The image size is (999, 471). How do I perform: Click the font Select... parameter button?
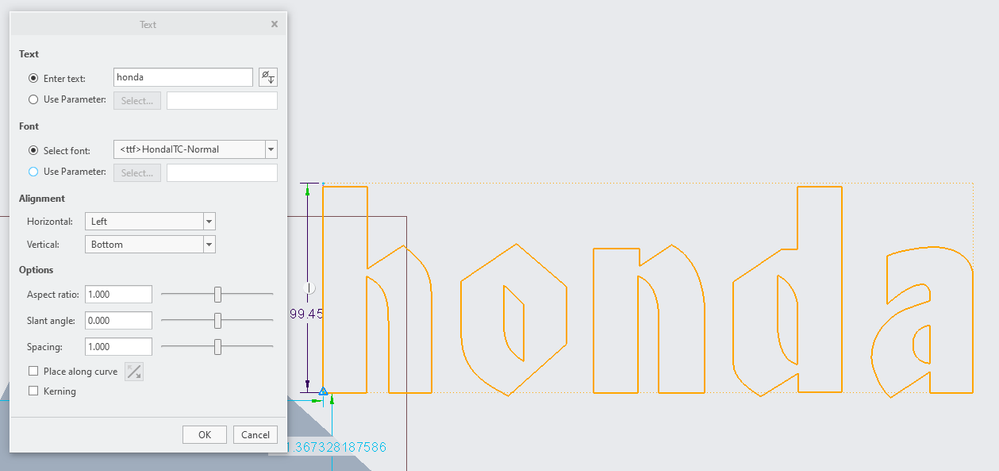tap(137, 173)
